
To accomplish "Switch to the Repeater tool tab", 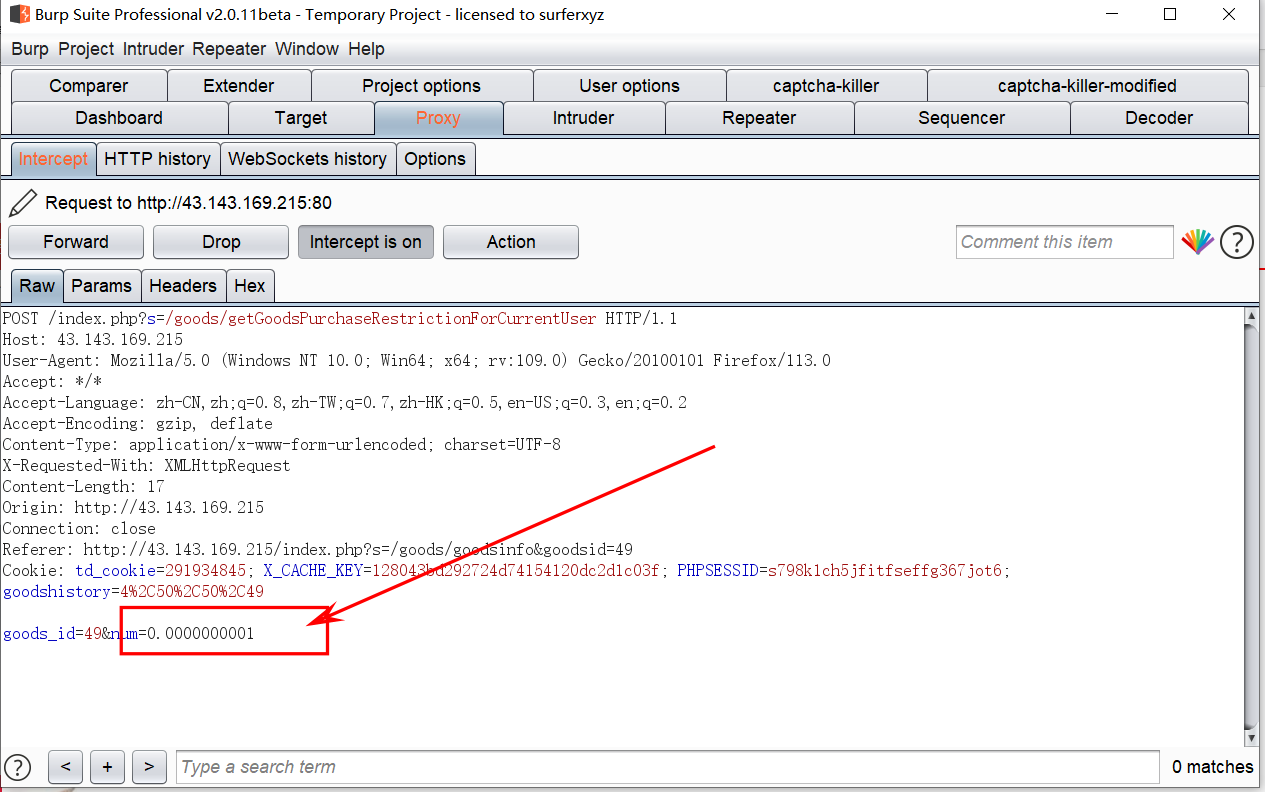I will click(759, 118).
